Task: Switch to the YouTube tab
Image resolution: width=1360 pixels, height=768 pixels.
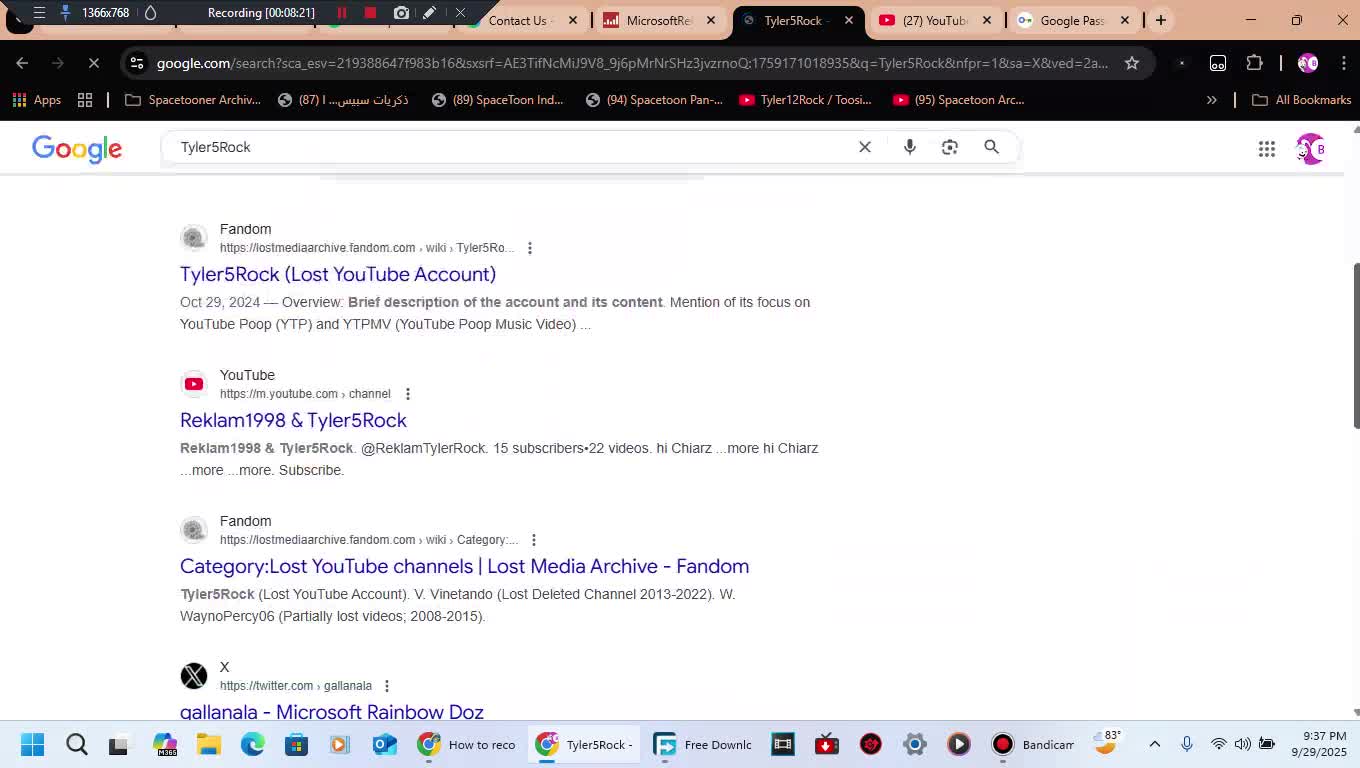Action: [x=930, y=19]
